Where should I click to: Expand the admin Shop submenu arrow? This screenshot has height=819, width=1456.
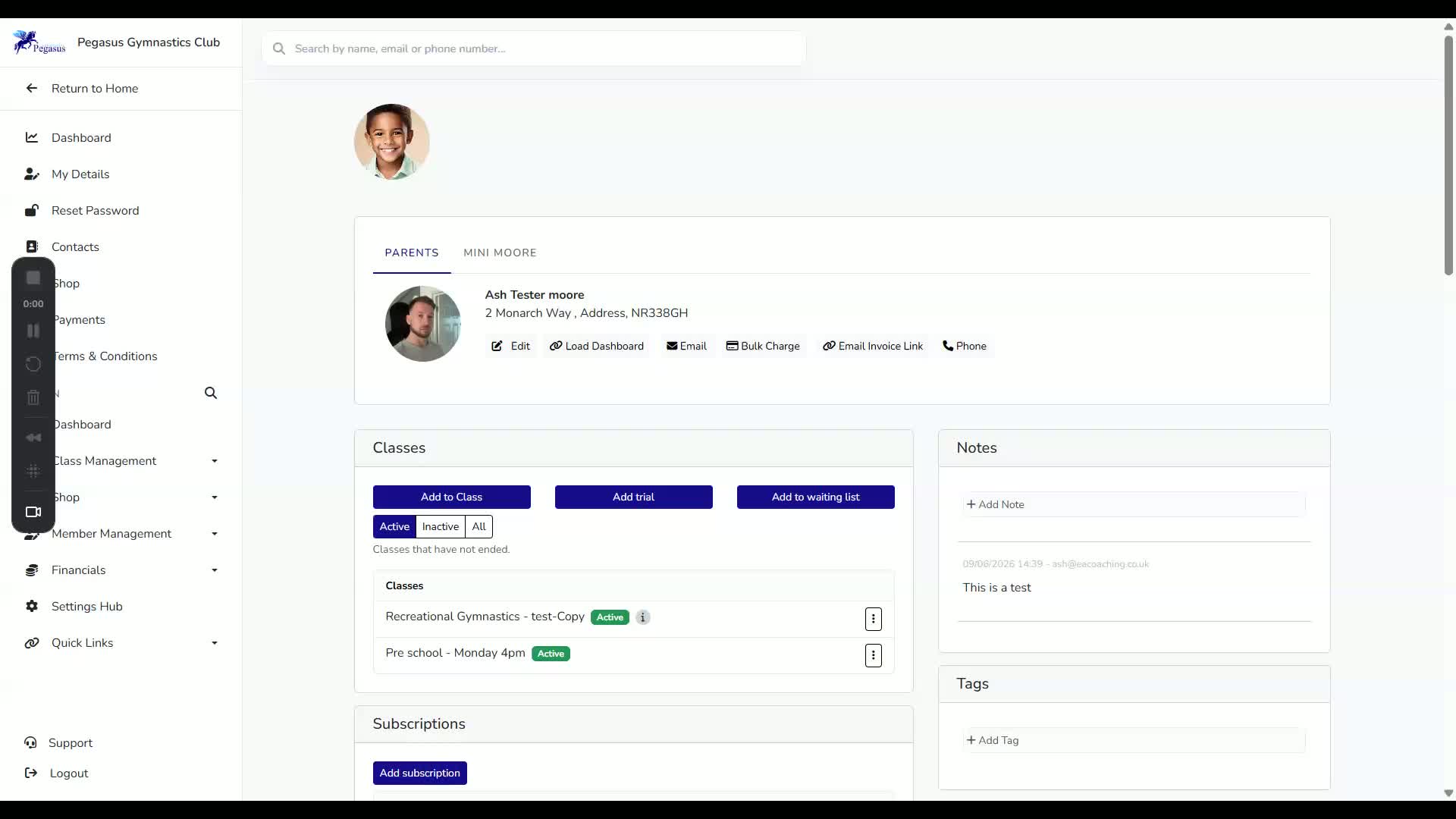tap(215, 497)
